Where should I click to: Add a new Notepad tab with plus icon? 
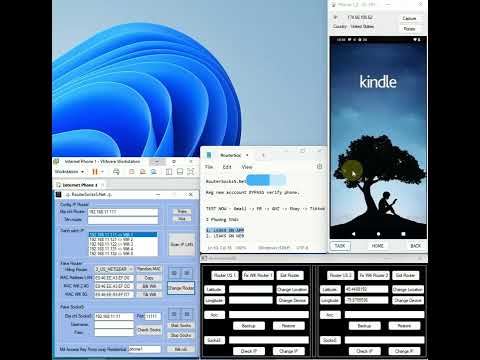click(x=263, y=155)
